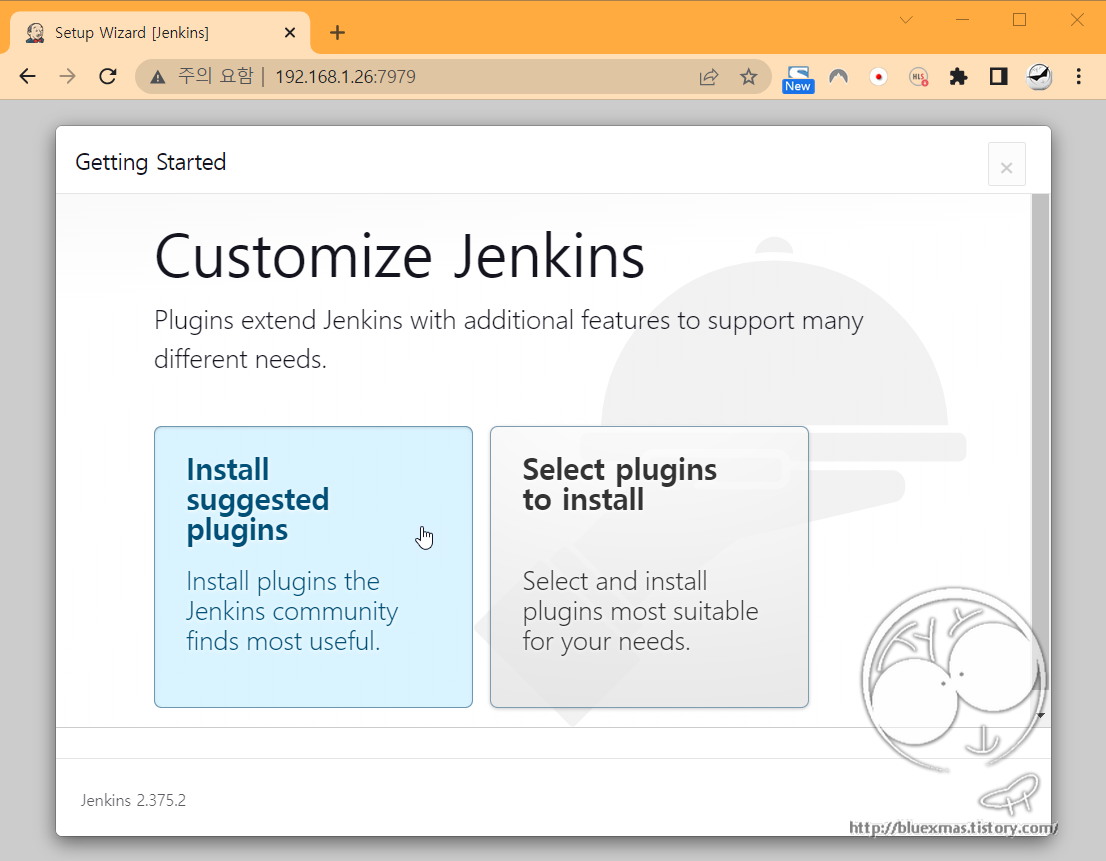This screenshot has height=861, width=1106.
Task: Click the Jenkins 2.375.2 version text
Action: 133,800
